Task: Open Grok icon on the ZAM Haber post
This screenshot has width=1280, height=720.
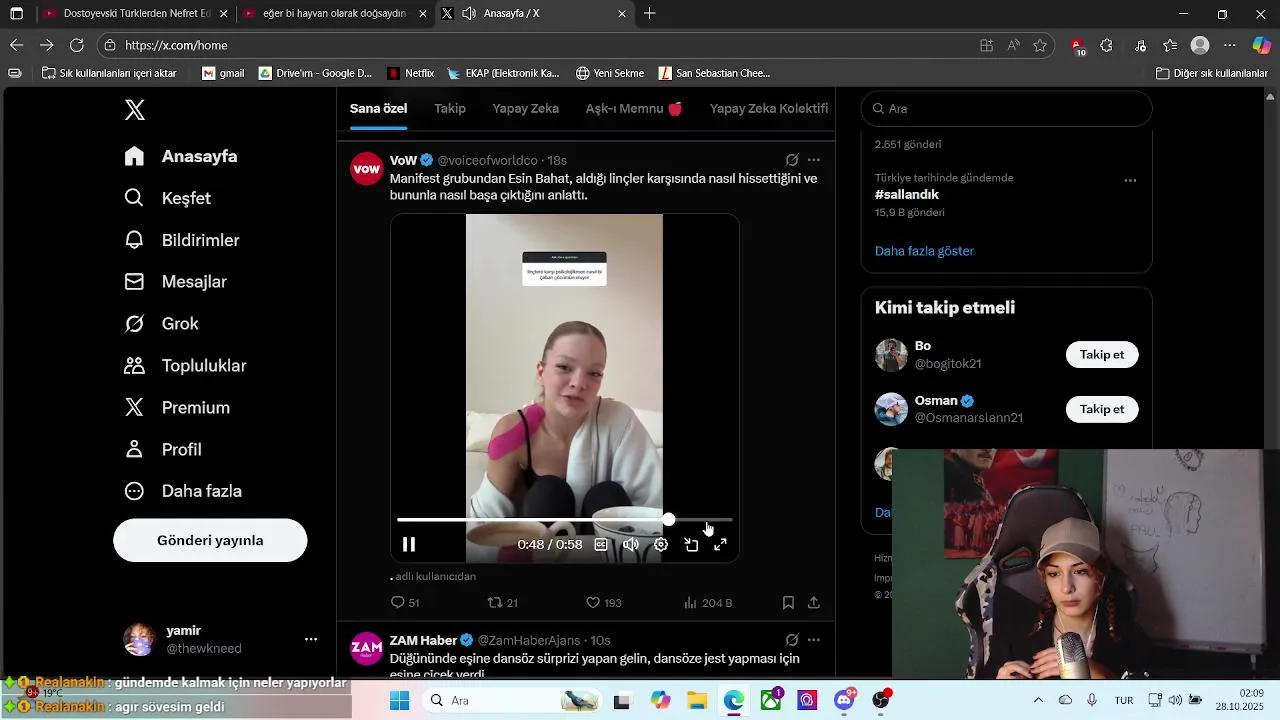Action: 792,640
